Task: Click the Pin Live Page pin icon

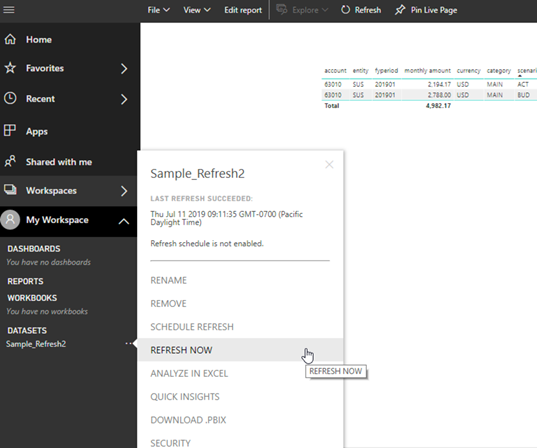Action: 400,10
